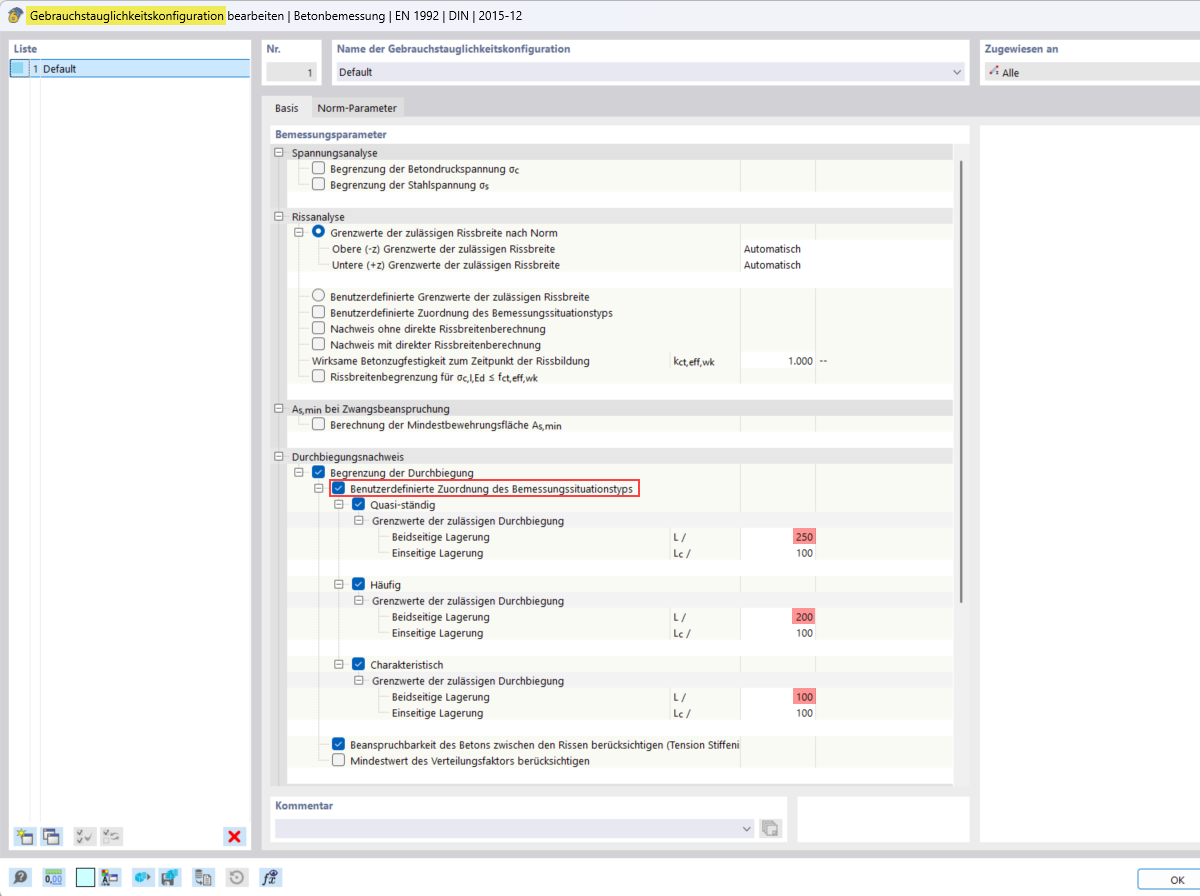Enable Begrenzung der Betondruckspannung checkbox
Image resolution: width=1200 pixels, height=896 pixels.
(319, 169)
